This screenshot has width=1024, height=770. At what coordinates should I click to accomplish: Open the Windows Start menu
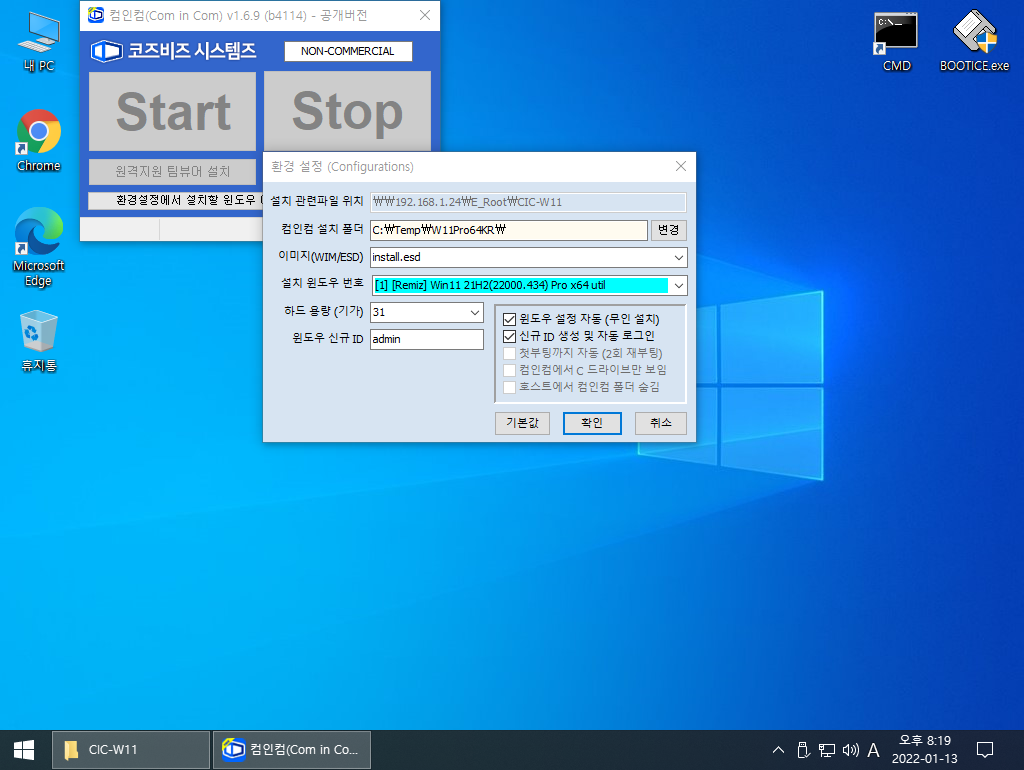coord(24,750)
